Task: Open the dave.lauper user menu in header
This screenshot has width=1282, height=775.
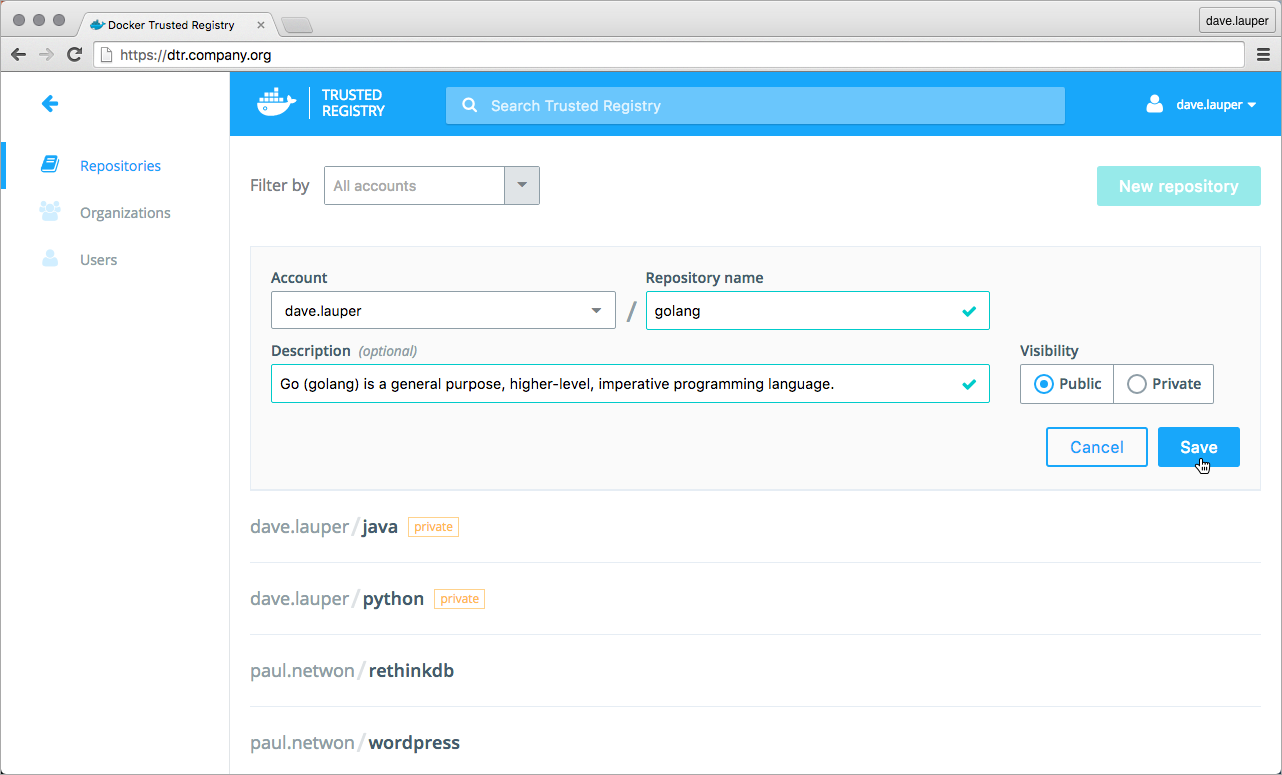Action: 1215,105
